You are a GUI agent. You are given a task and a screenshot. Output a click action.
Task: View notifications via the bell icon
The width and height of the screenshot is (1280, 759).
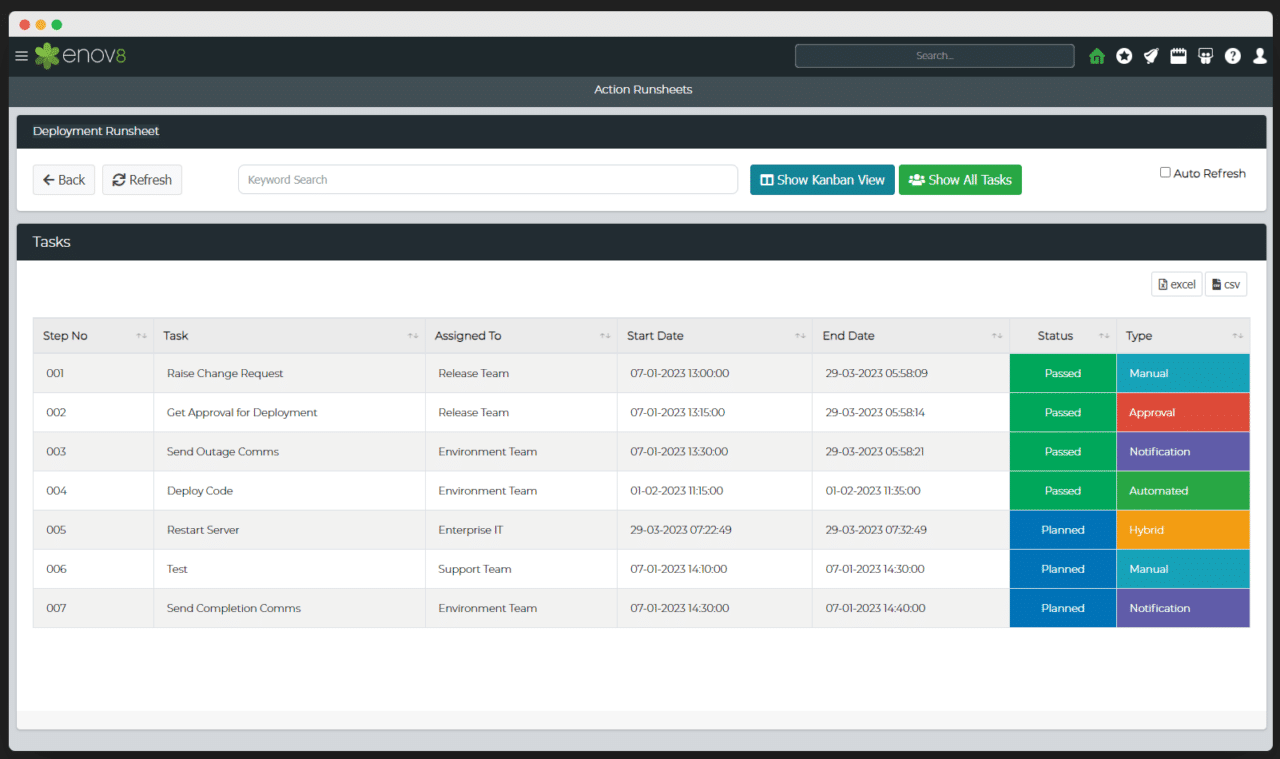point(1151,56)
